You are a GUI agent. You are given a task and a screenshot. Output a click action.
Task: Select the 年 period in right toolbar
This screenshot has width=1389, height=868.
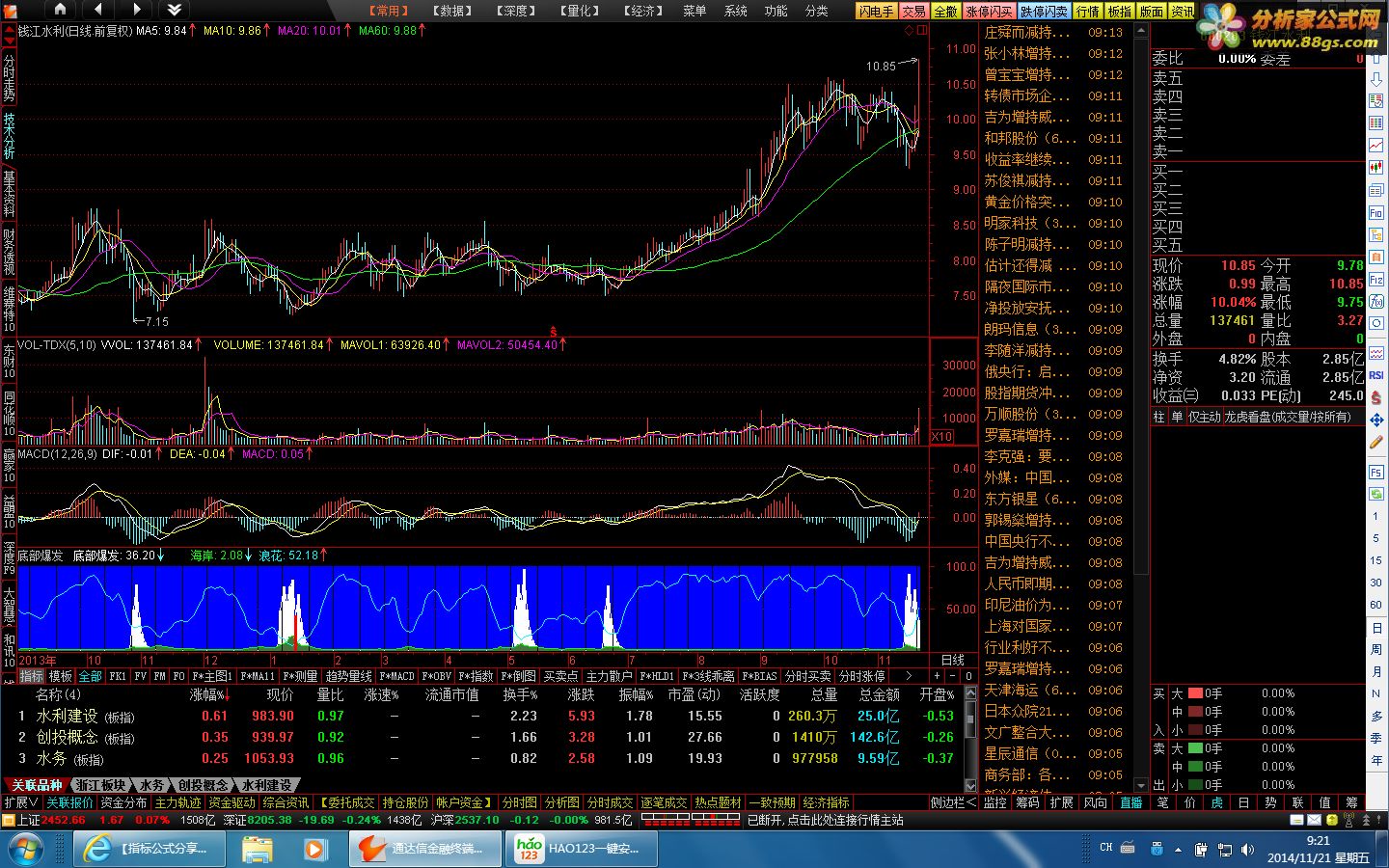tap(1376, 761)
